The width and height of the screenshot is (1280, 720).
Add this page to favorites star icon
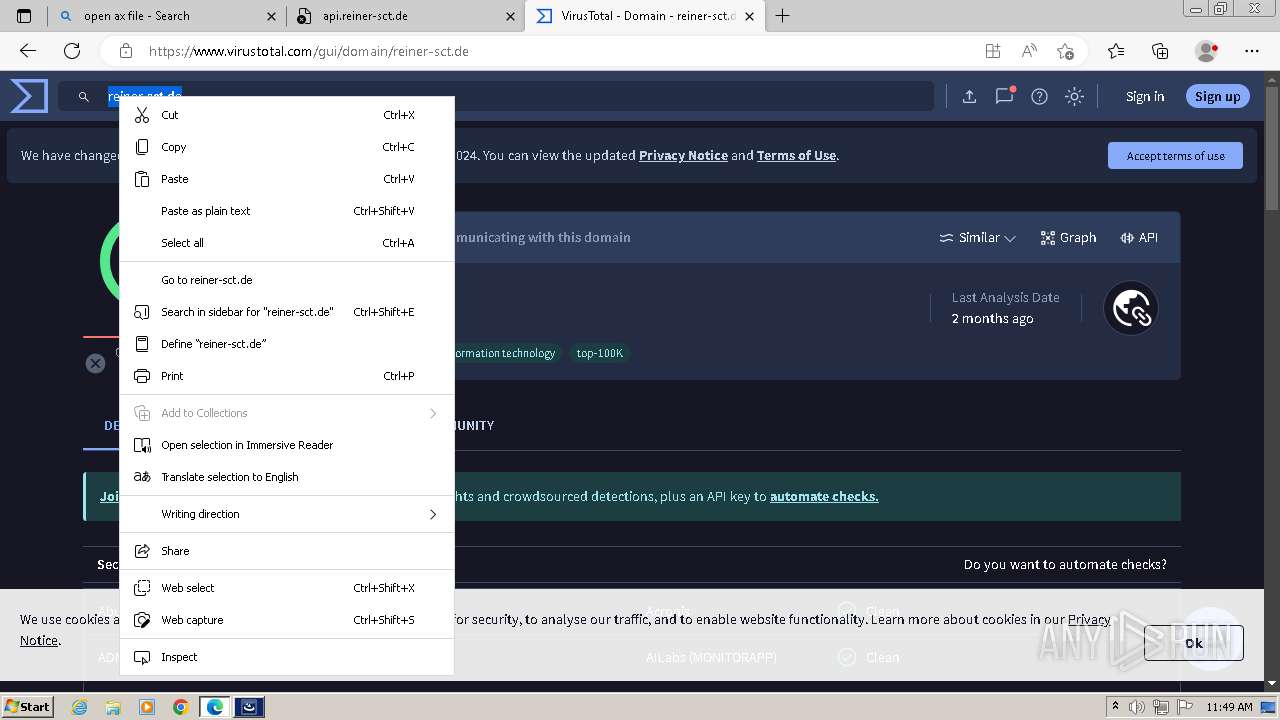[1065, 51]
